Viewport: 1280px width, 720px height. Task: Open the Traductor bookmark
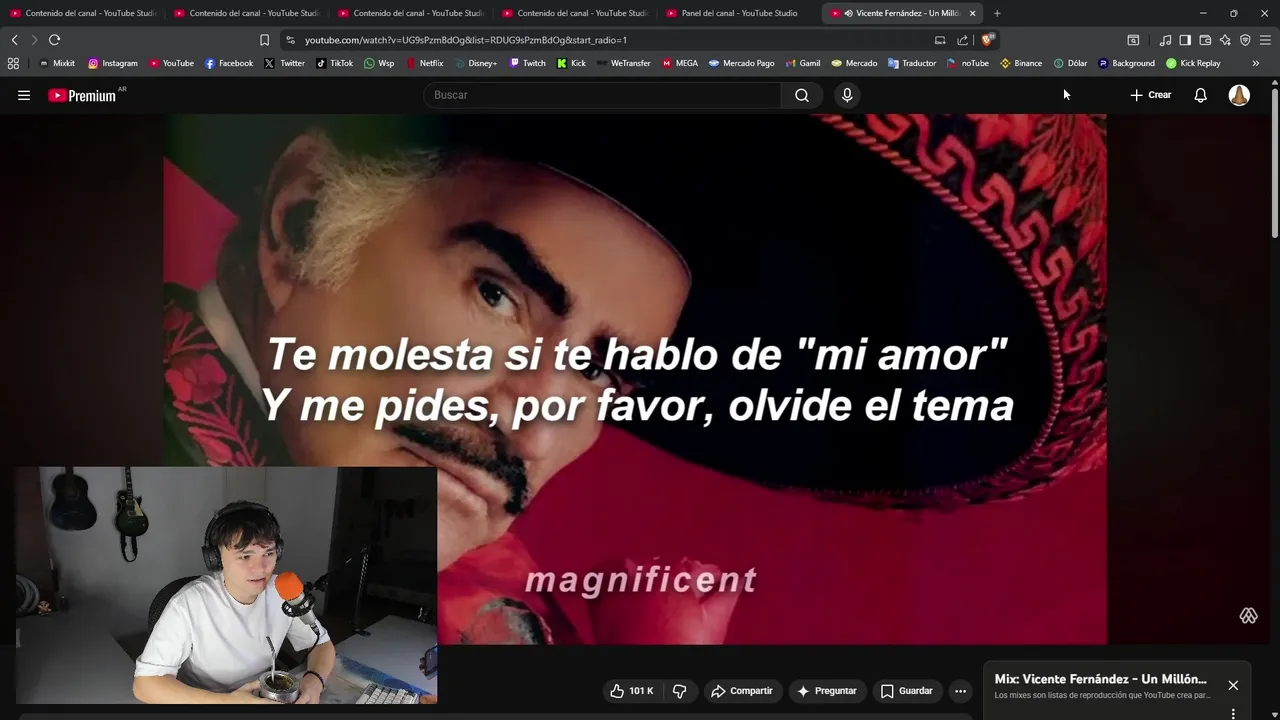point(912,63)
